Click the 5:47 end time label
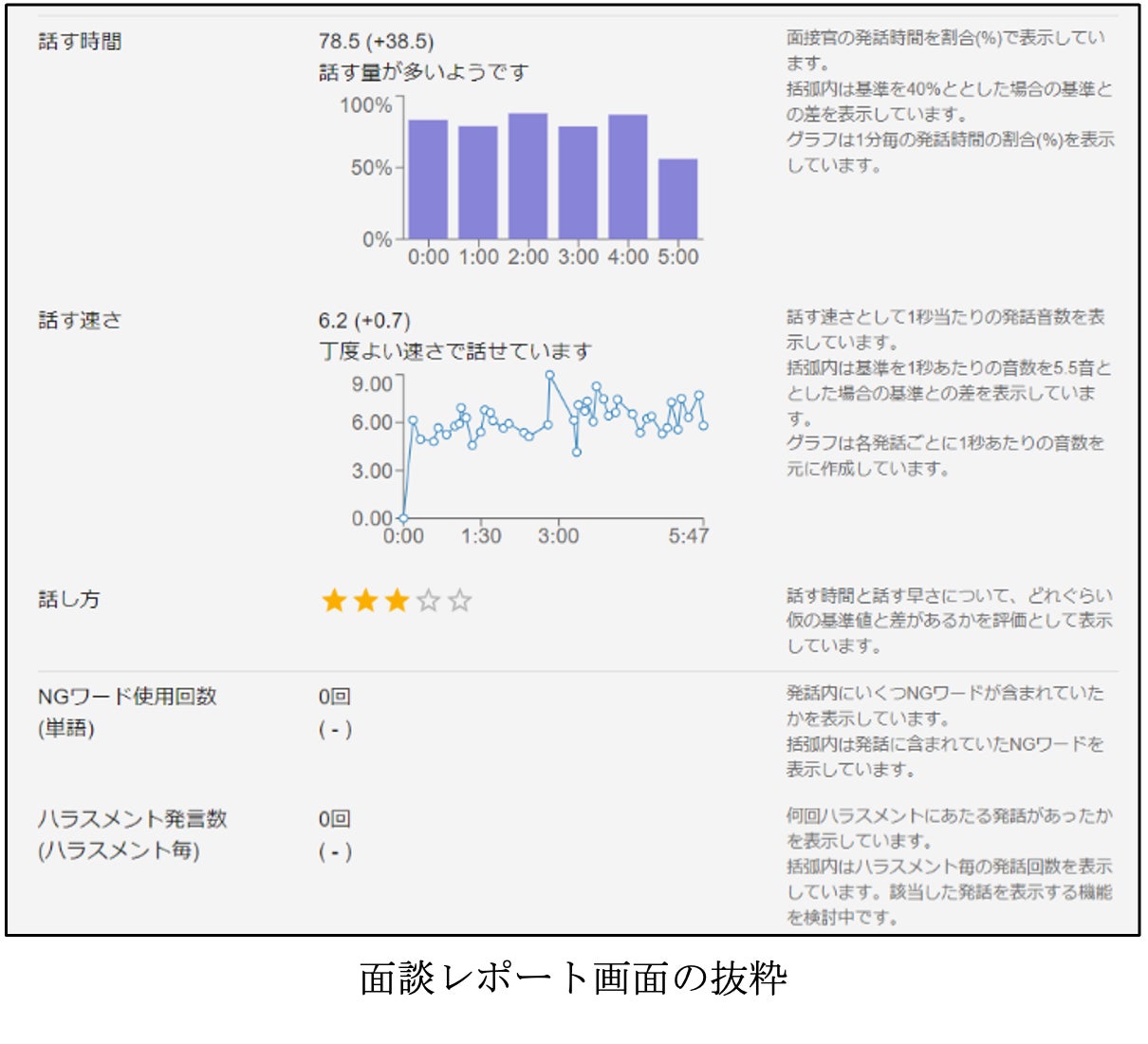The height and width of the screenshot is (1044, 1148). pos(688,536)
